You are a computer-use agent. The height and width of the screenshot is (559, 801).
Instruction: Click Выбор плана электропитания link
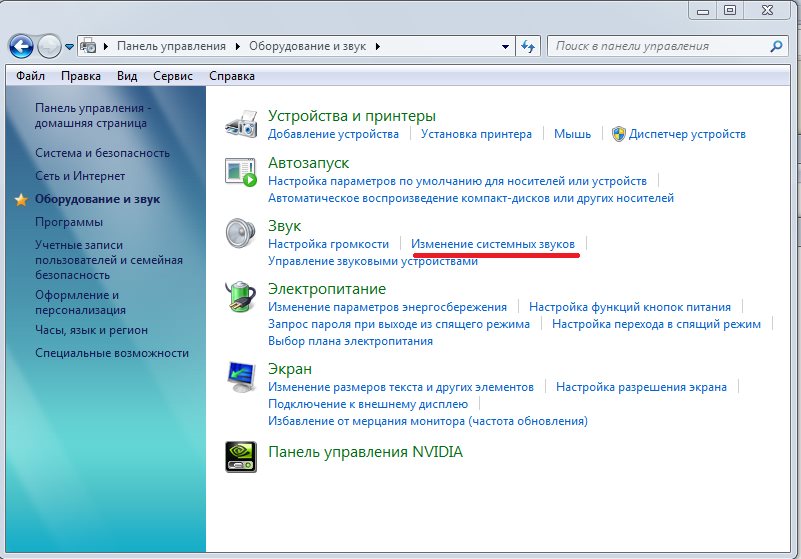tap(350, 341)
